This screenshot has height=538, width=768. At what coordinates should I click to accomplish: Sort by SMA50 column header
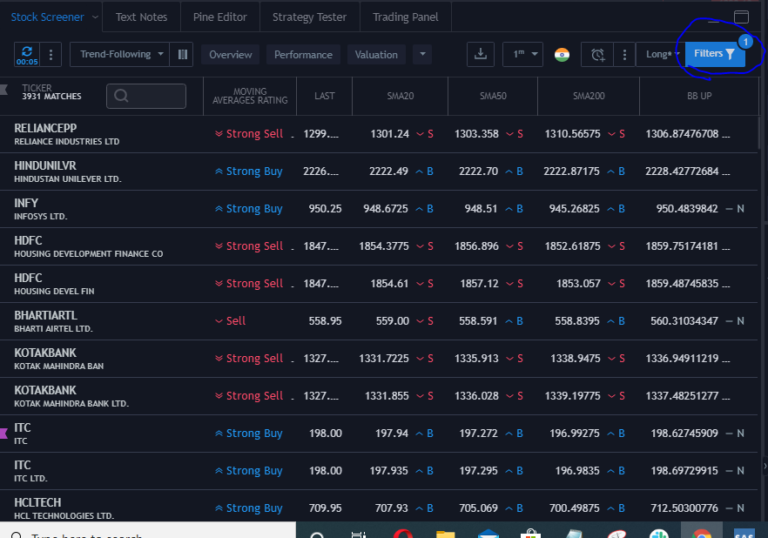click(493, 96)
